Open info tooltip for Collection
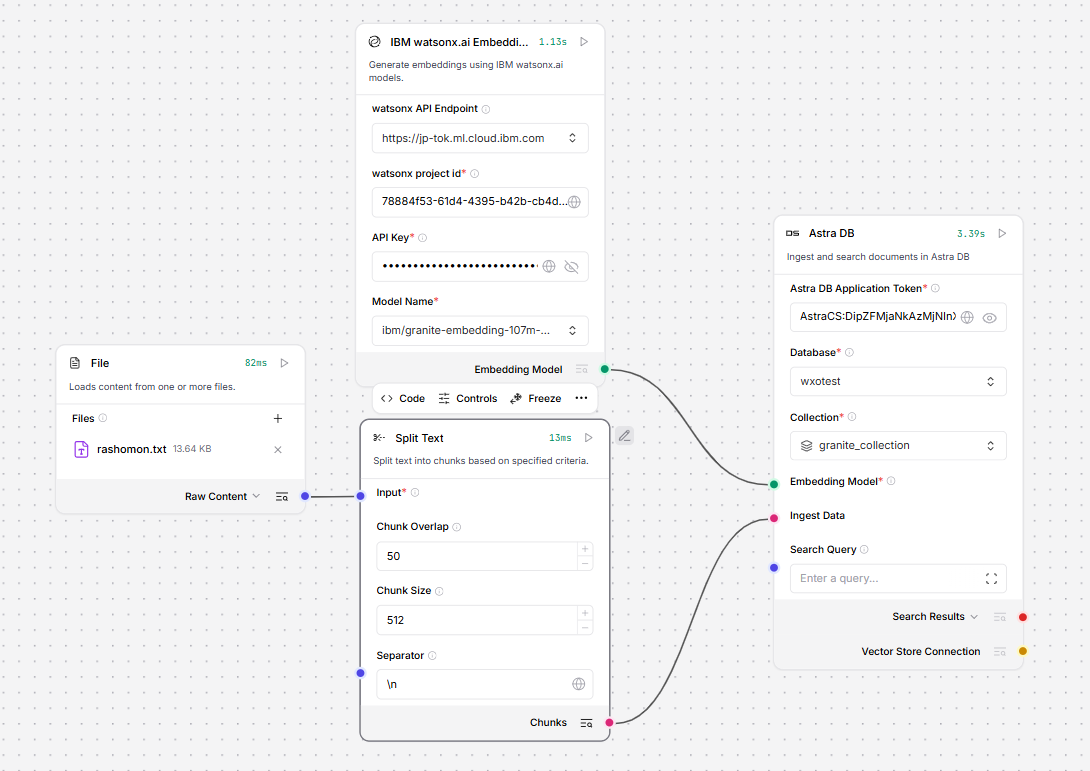This screenshot has height=771, width=1090. 852,417
